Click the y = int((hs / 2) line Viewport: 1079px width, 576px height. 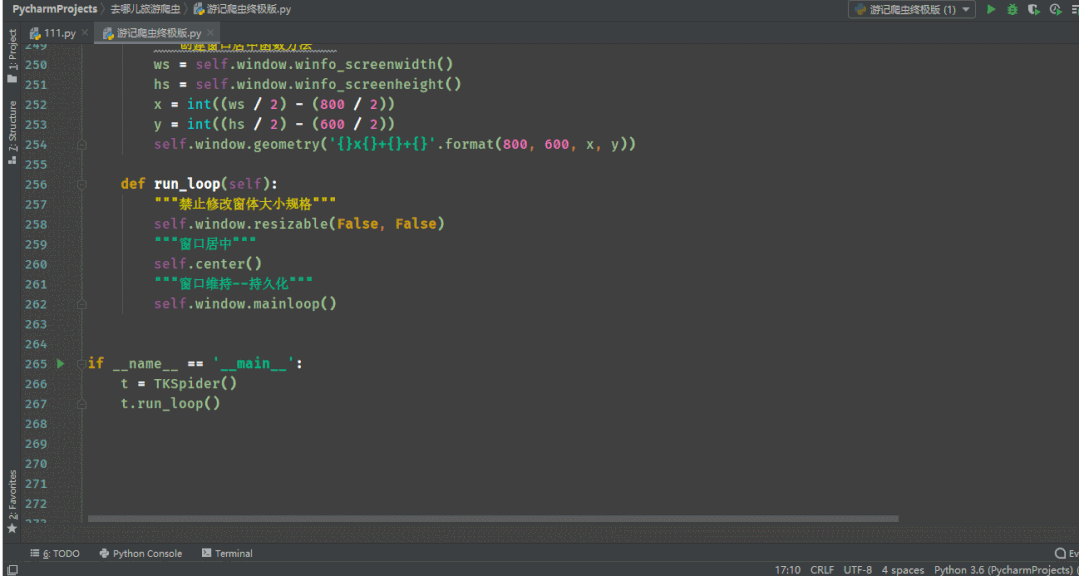click(275, 125)
